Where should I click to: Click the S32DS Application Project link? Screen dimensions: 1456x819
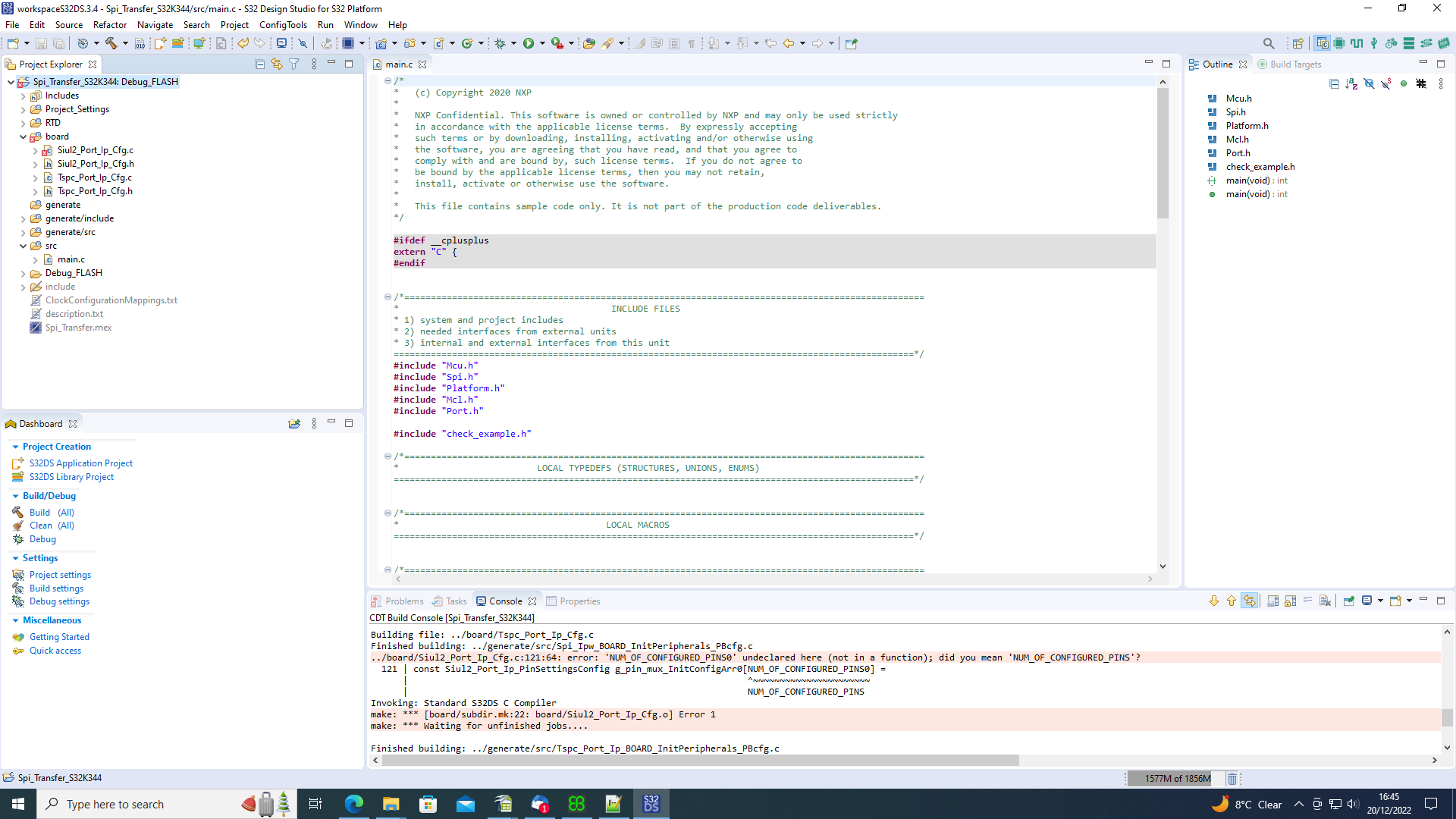coord(81,463)
